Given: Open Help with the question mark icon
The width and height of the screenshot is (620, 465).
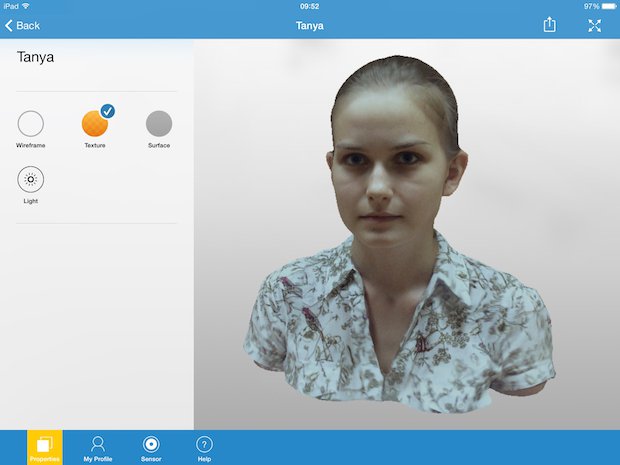Looking at the screenshot, I should point(204,443).
